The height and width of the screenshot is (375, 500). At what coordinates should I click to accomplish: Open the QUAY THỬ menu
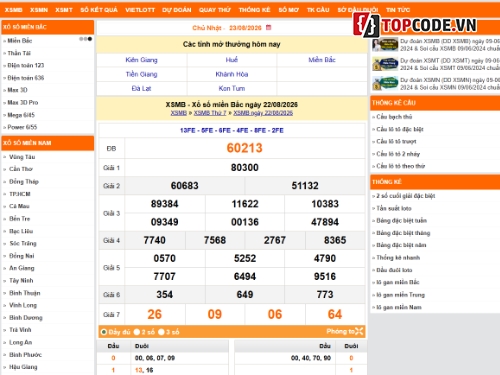pyautogui.click(x=215, y=10)
